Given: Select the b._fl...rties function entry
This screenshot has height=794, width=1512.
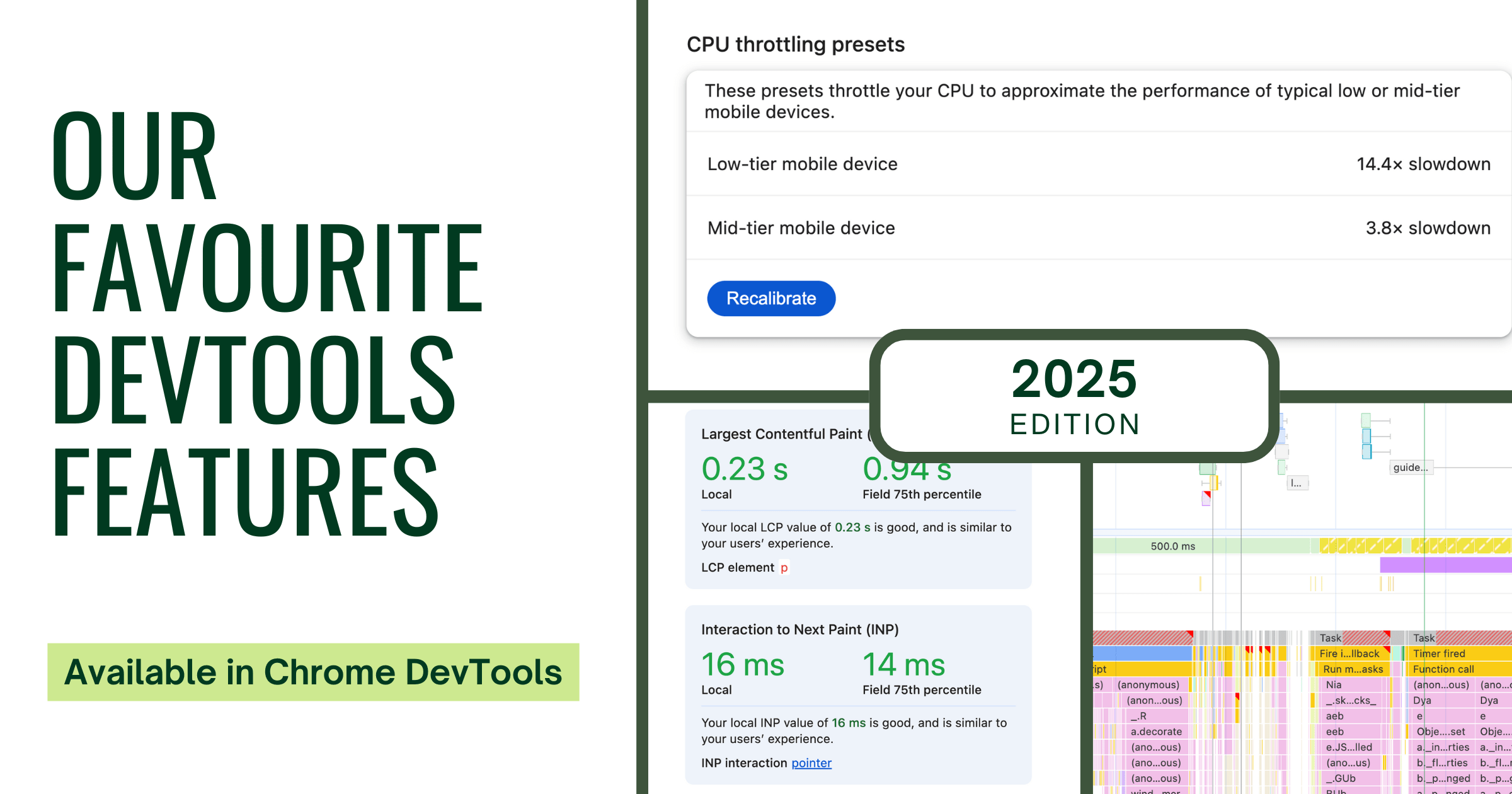Looking at the screenshot, I should pyautogui.click(x=1443, y=763).
